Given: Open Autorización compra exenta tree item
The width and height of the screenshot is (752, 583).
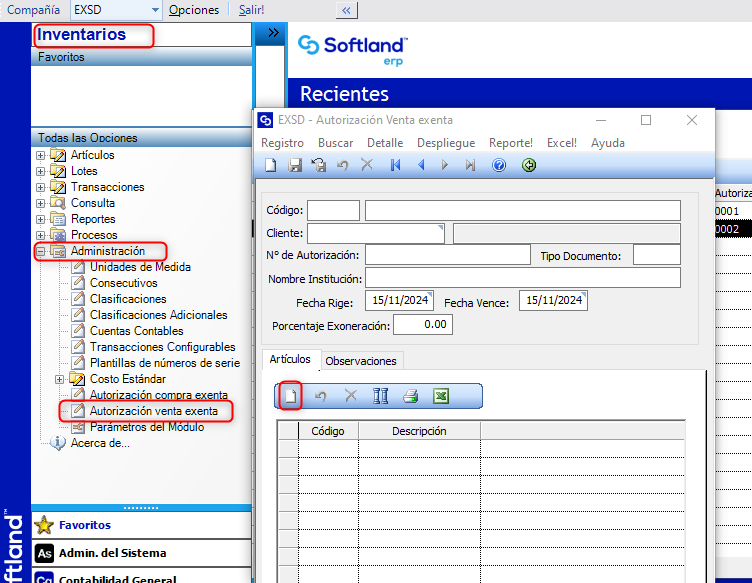Looking at the screenshot, I should tap(158, 395).
